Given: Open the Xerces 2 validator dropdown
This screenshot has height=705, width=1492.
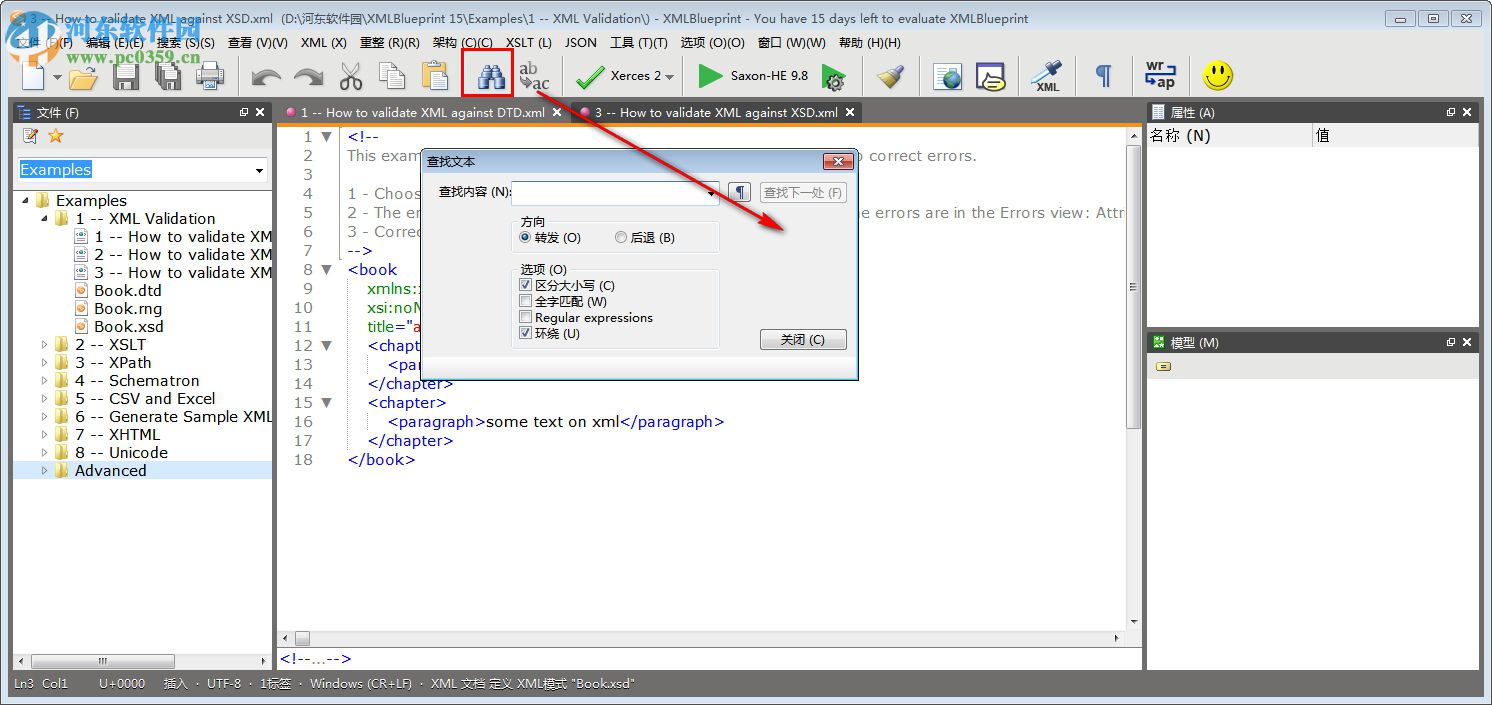Looking at the screenshot, I should coord(669,76).
